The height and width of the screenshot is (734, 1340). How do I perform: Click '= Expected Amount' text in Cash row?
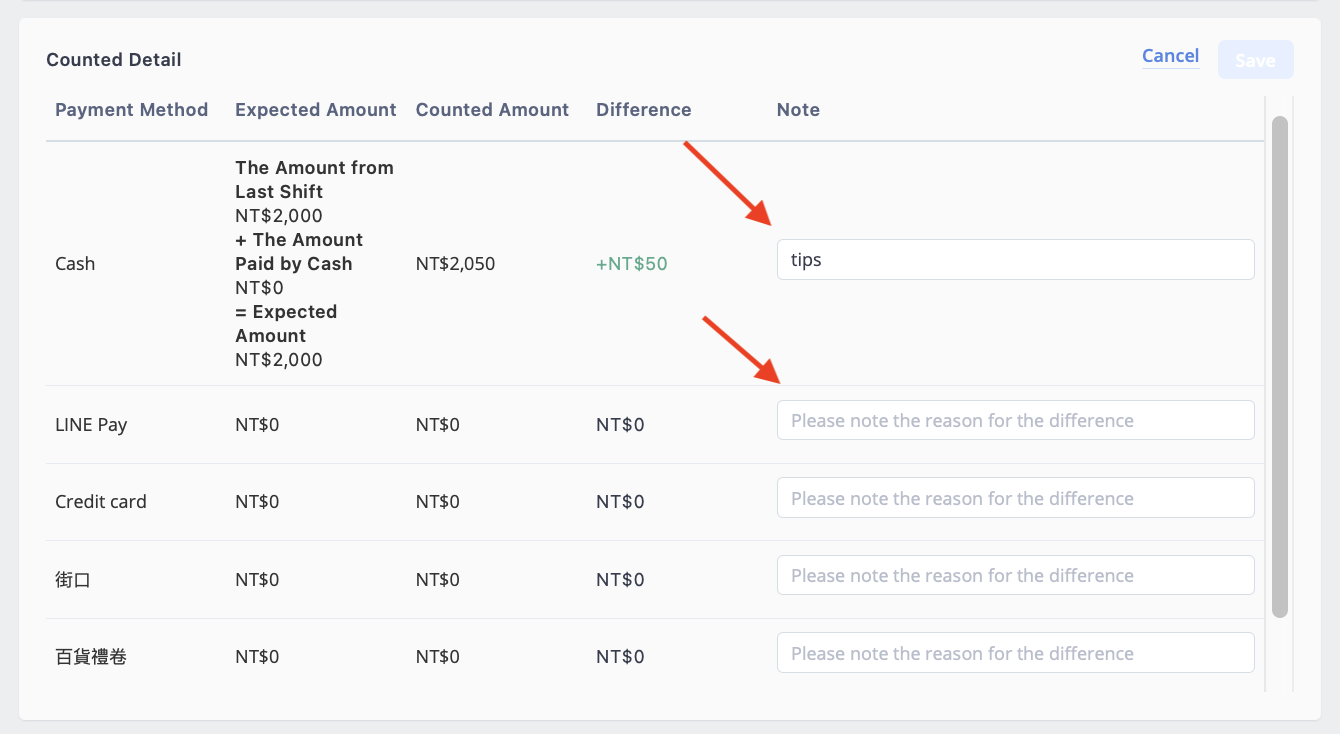click(286, 324)
